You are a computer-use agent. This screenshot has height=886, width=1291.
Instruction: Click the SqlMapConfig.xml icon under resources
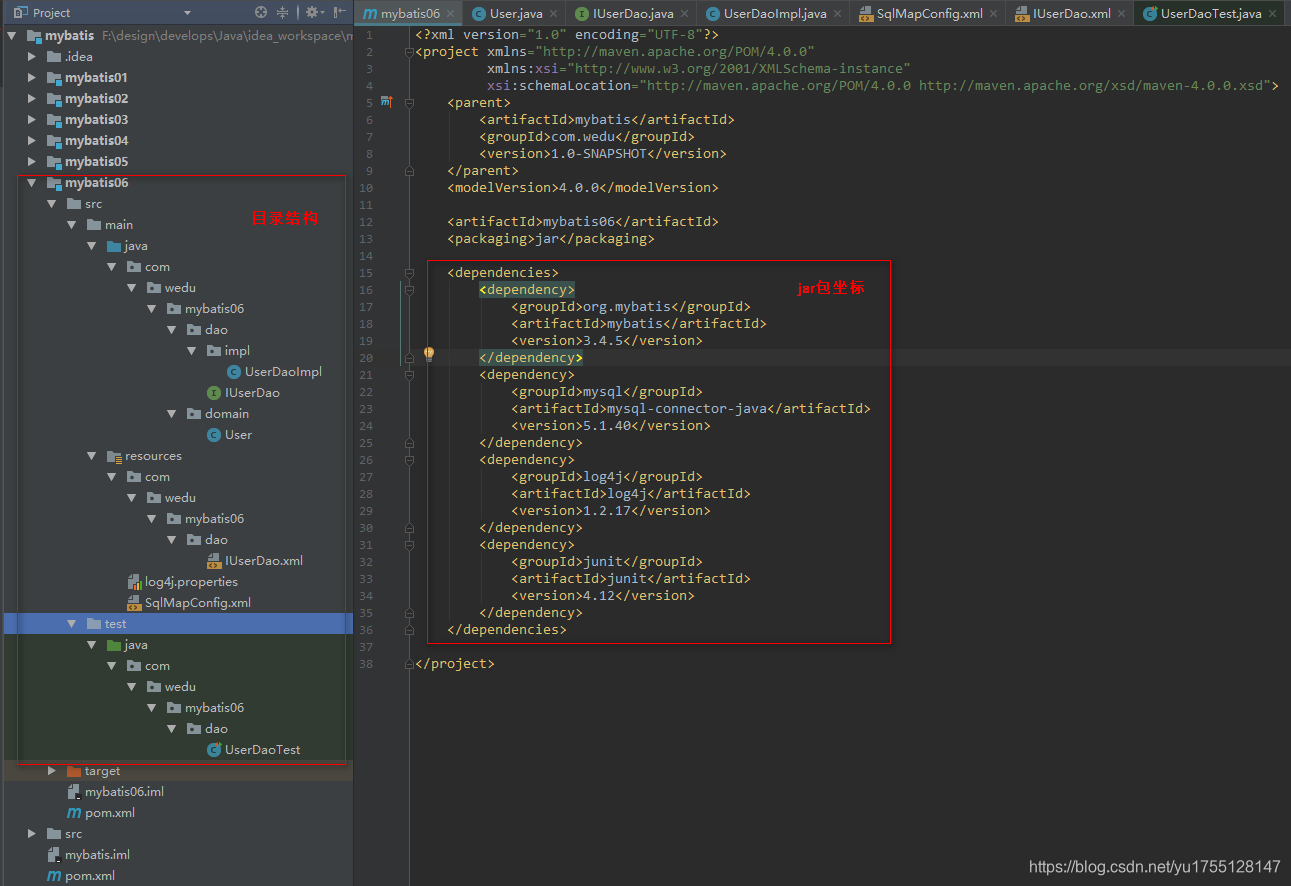(x=136, y=602)
